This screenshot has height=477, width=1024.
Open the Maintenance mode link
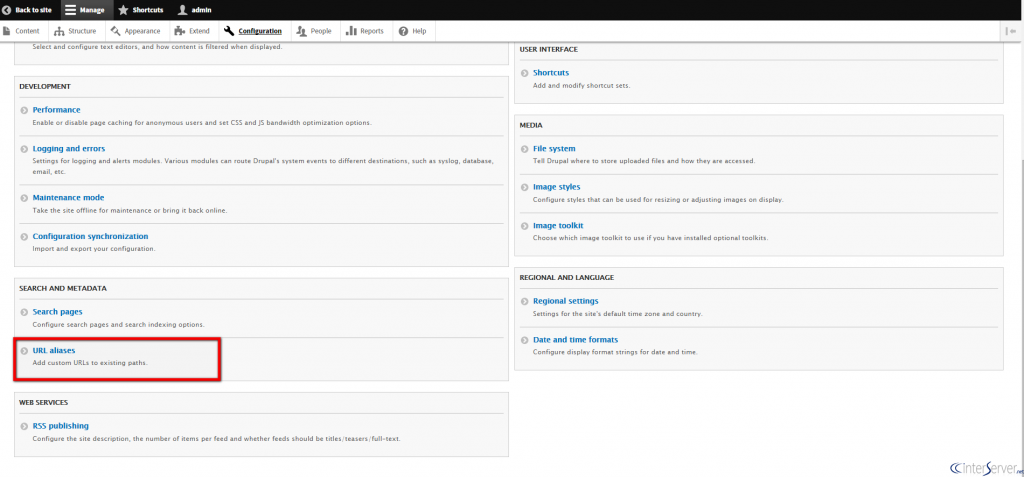(69, 197)
